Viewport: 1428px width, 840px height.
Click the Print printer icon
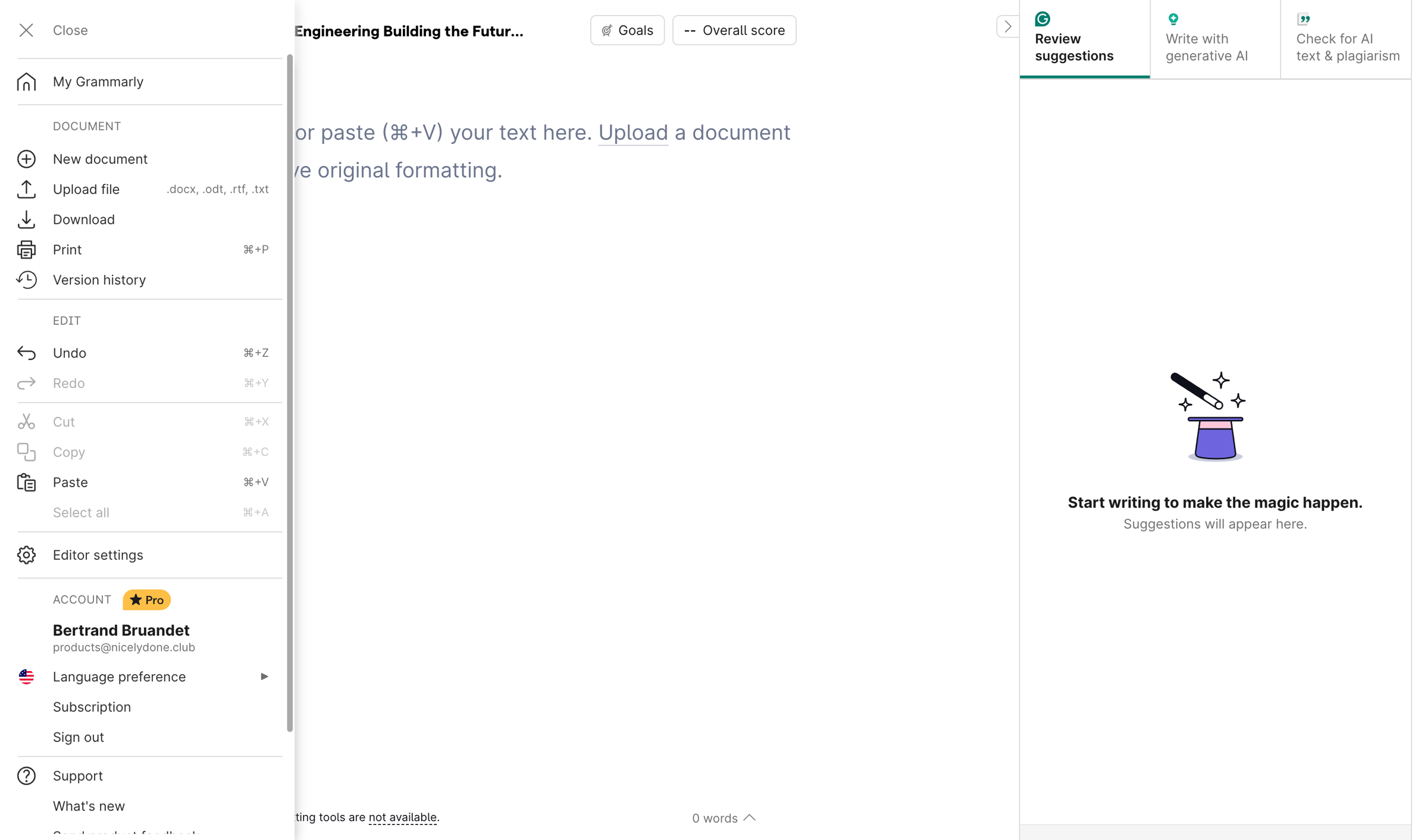click(x=26, y=250)
